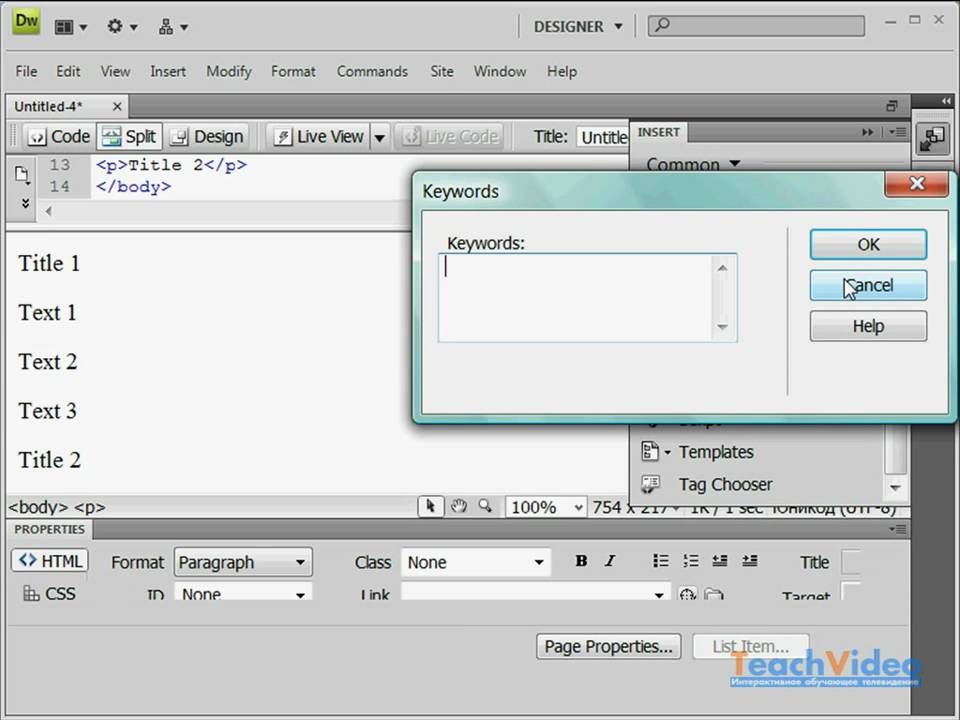Click the collapsed panel icon on the right dock

pyautogui.click(x=932, y=140)
